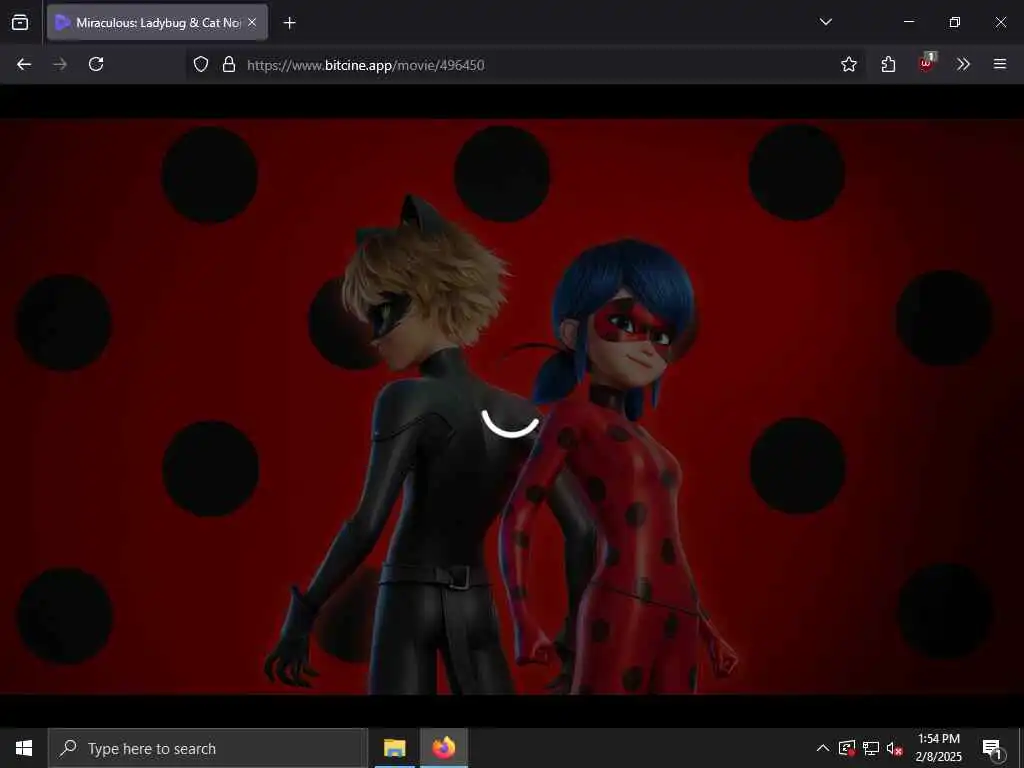Image resolution: width=1024 pixels, height=768 pixels.
Task: Open the uBlock Origin extension popup
Action: pyautogui.click(x=926, y=63)
